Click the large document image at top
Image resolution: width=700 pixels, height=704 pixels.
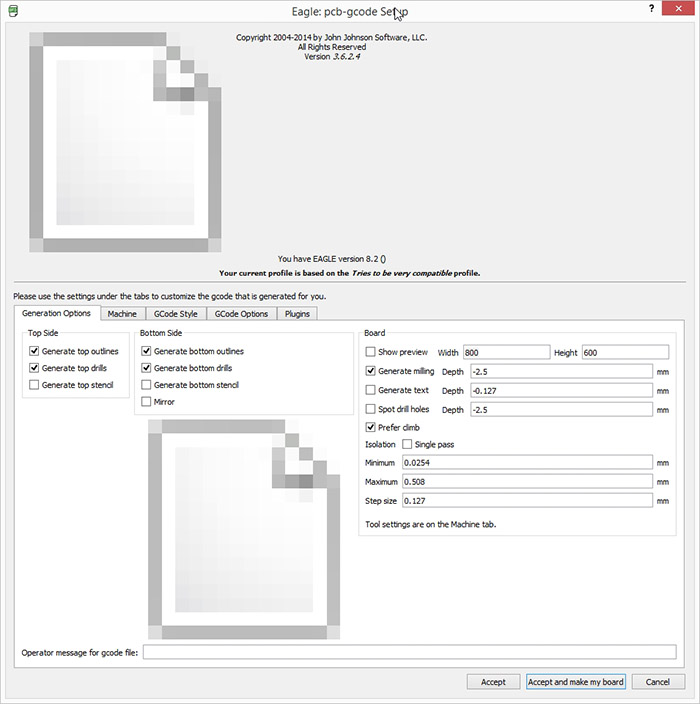(x=125, y=142)
